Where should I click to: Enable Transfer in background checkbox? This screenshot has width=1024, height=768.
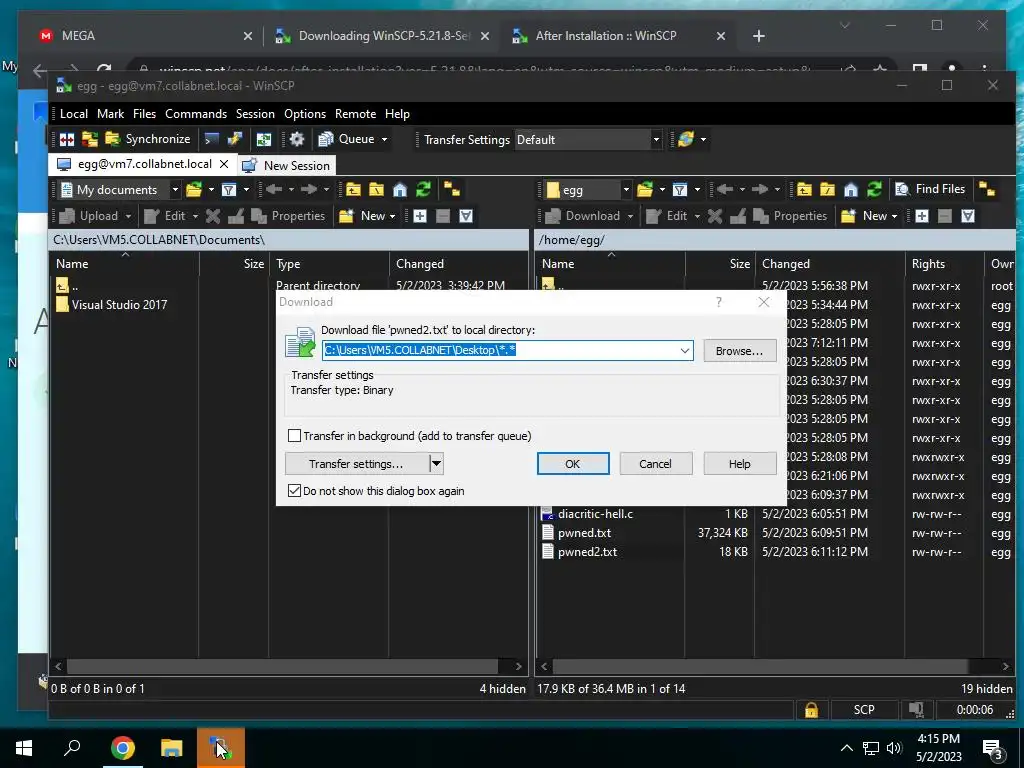pyautogui.click(x=295, y=436)
